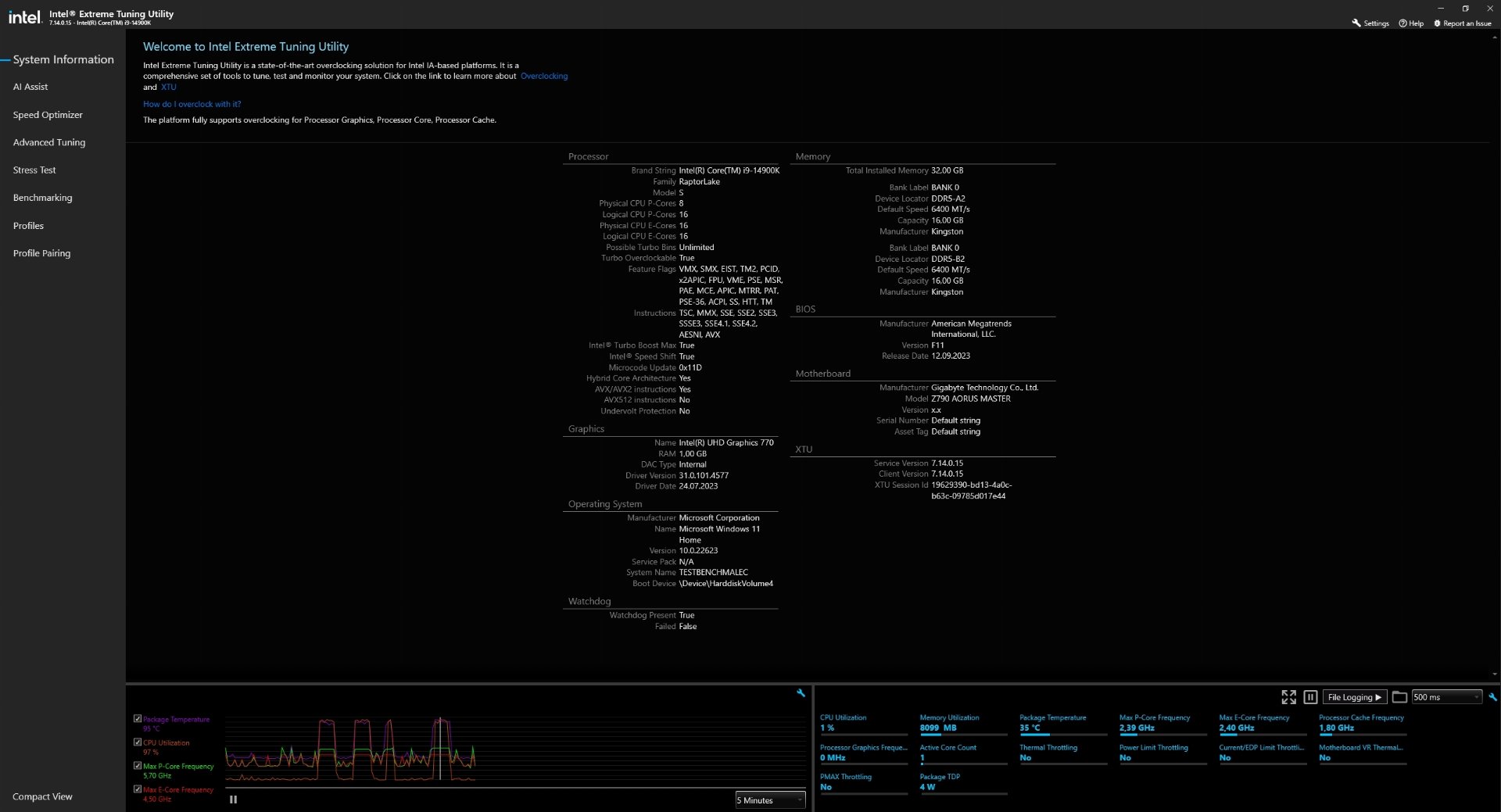Open Advanced Tuning page
Viewport: 1501px width, 812px height.
coord(49,142)
